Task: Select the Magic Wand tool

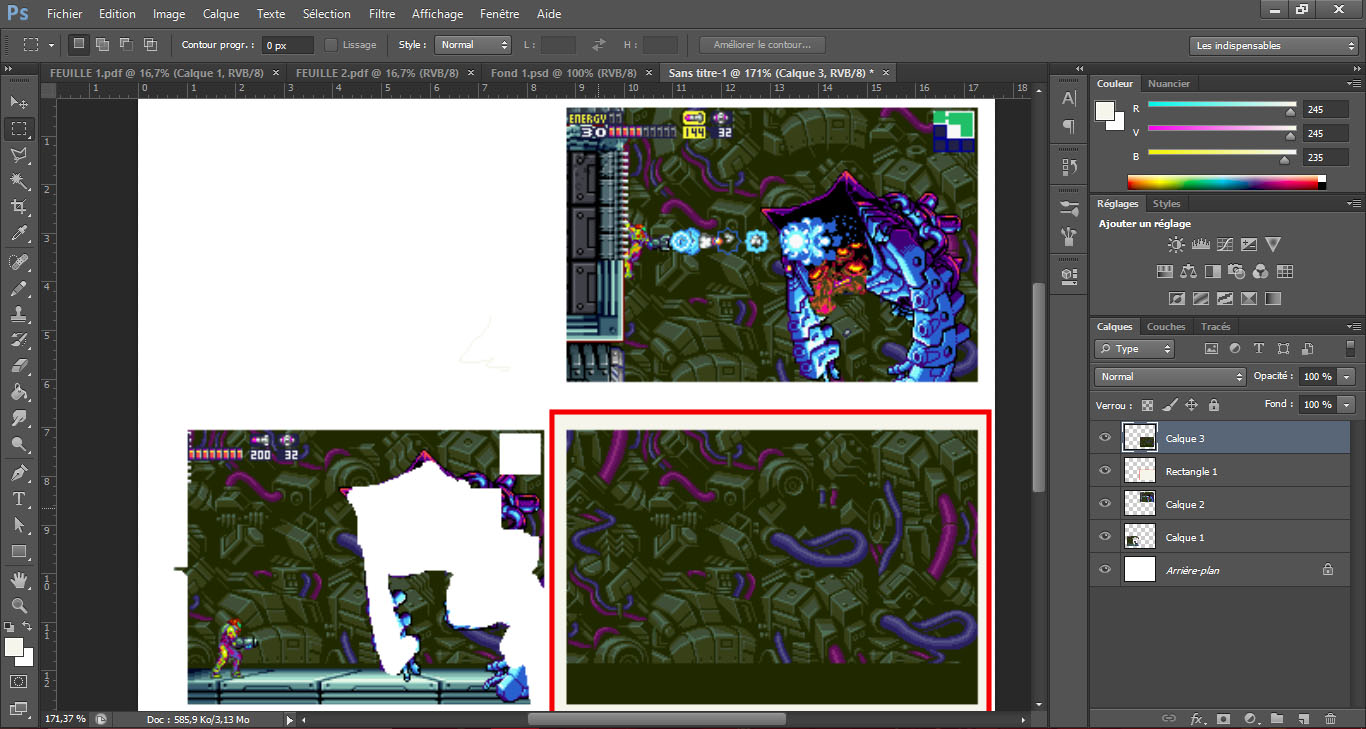Action: coord(19,181)
